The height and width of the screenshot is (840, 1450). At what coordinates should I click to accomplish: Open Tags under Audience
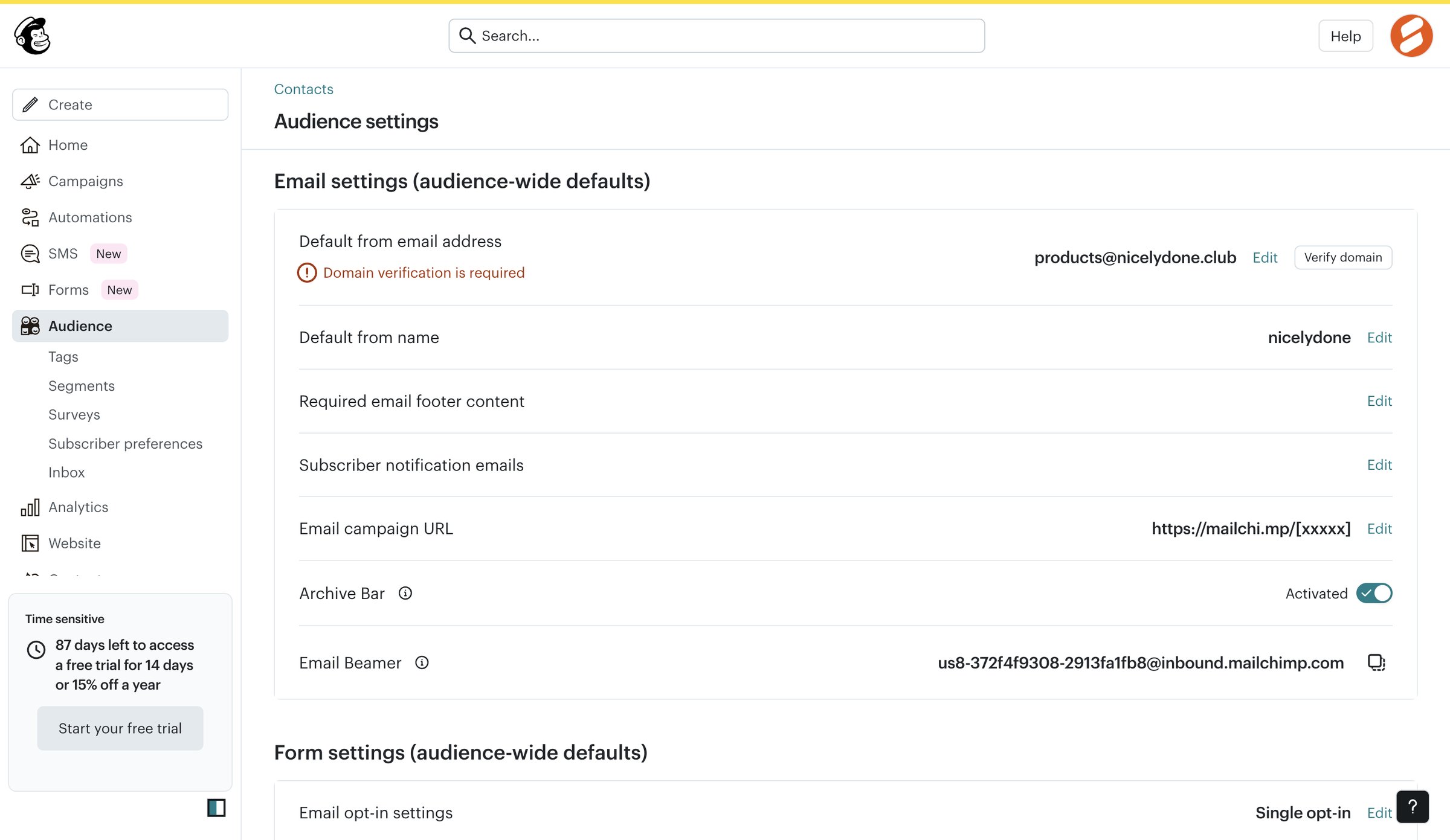pos(63,357)
